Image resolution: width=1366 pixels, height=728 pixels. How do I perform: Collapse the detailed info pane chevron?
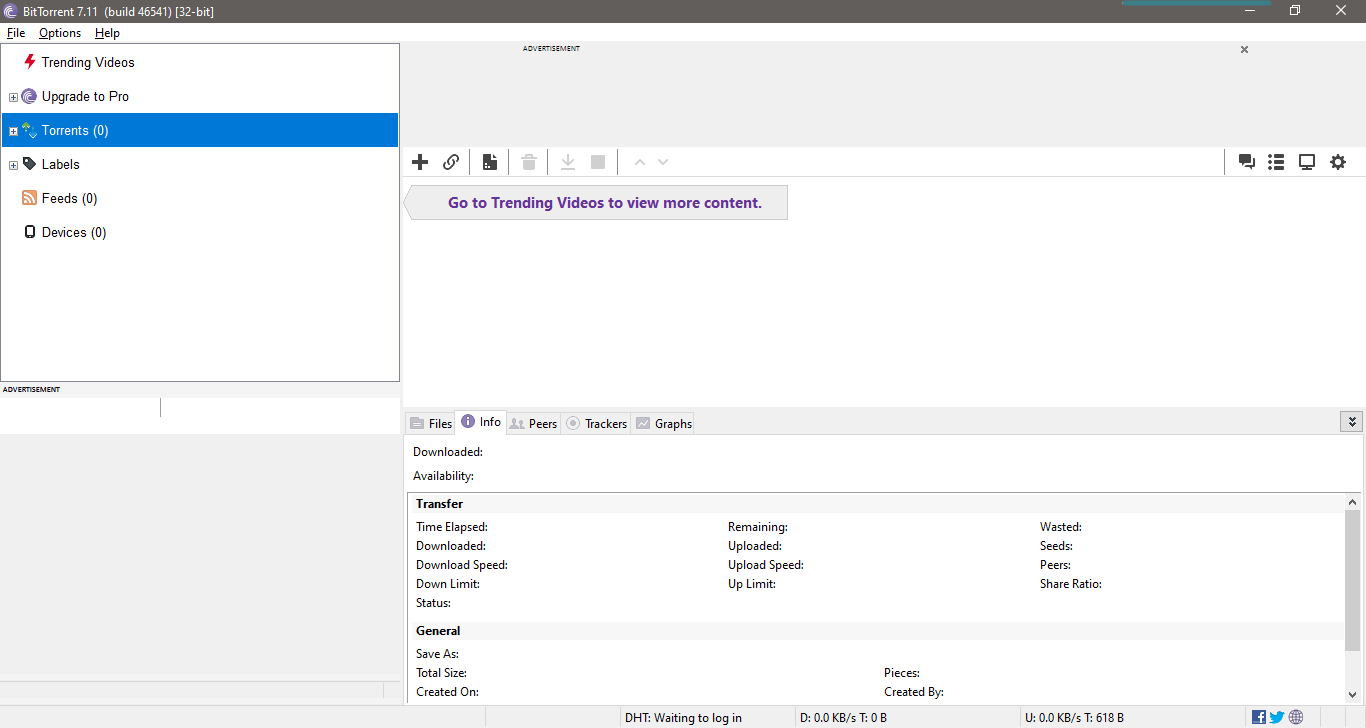tap(1351, 422)
